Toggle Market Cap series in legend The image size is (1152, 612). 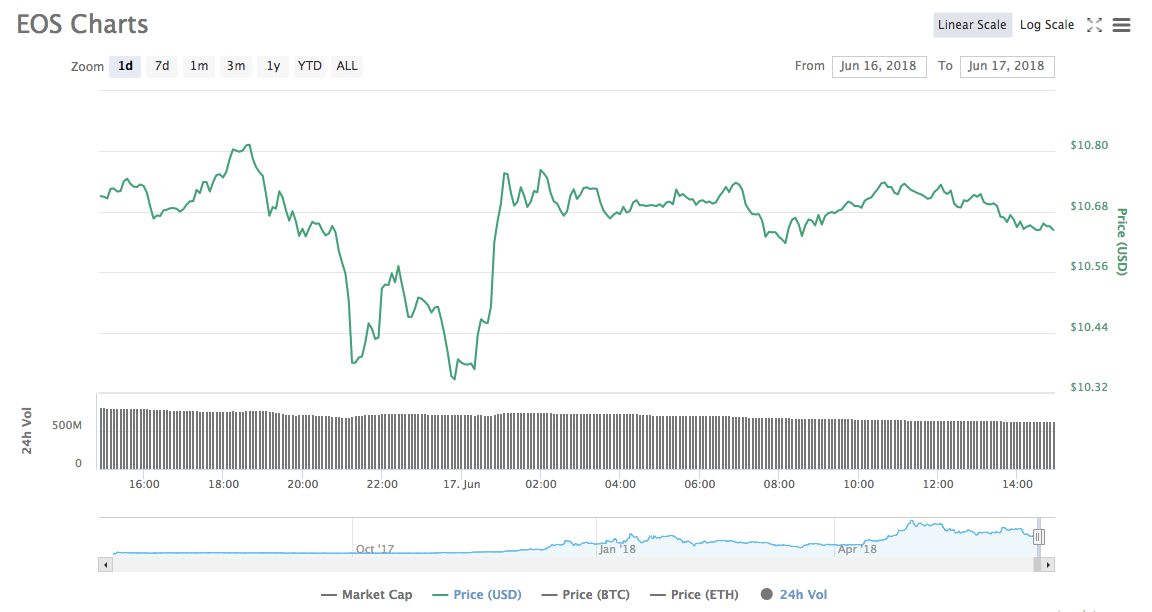tap(367, 595)
